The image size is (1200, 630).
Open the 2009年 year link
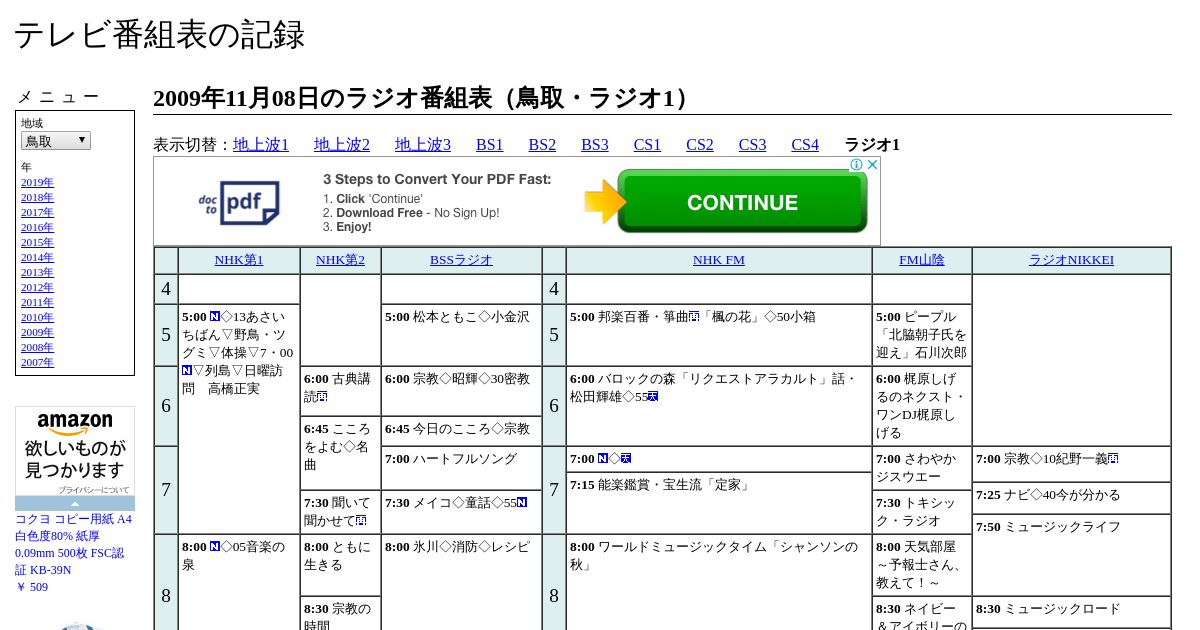click(38, 332)
